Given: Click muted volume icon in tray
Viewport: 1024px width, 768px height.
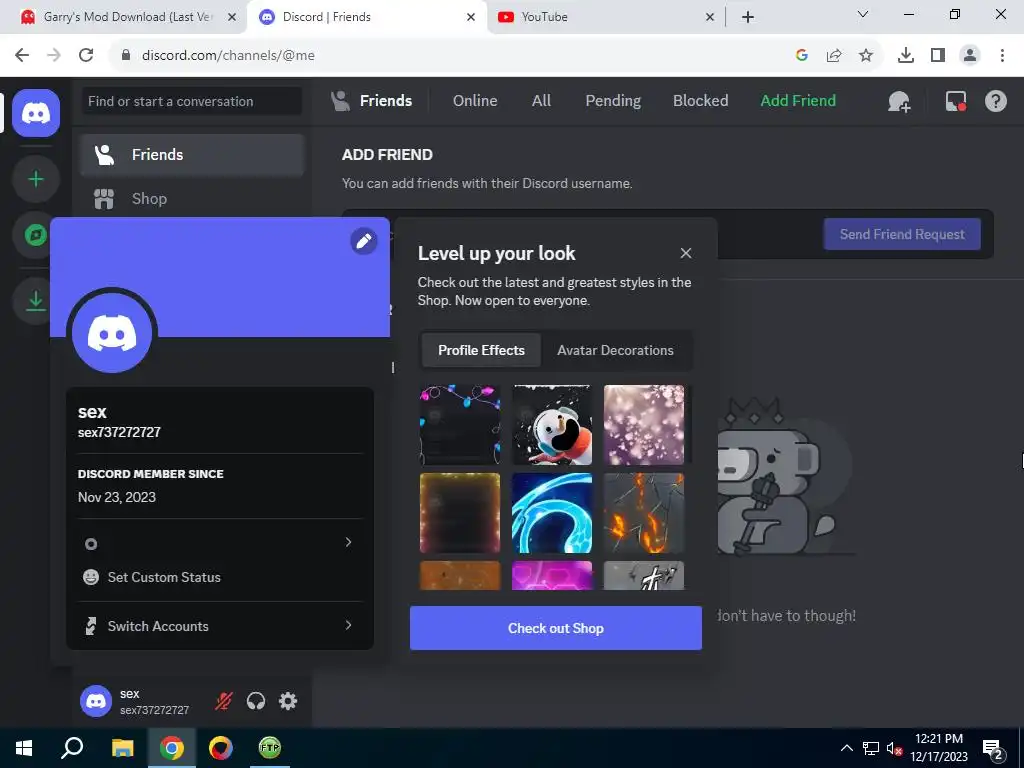Looking at the screenshot, I should click(x=894, y=748).
